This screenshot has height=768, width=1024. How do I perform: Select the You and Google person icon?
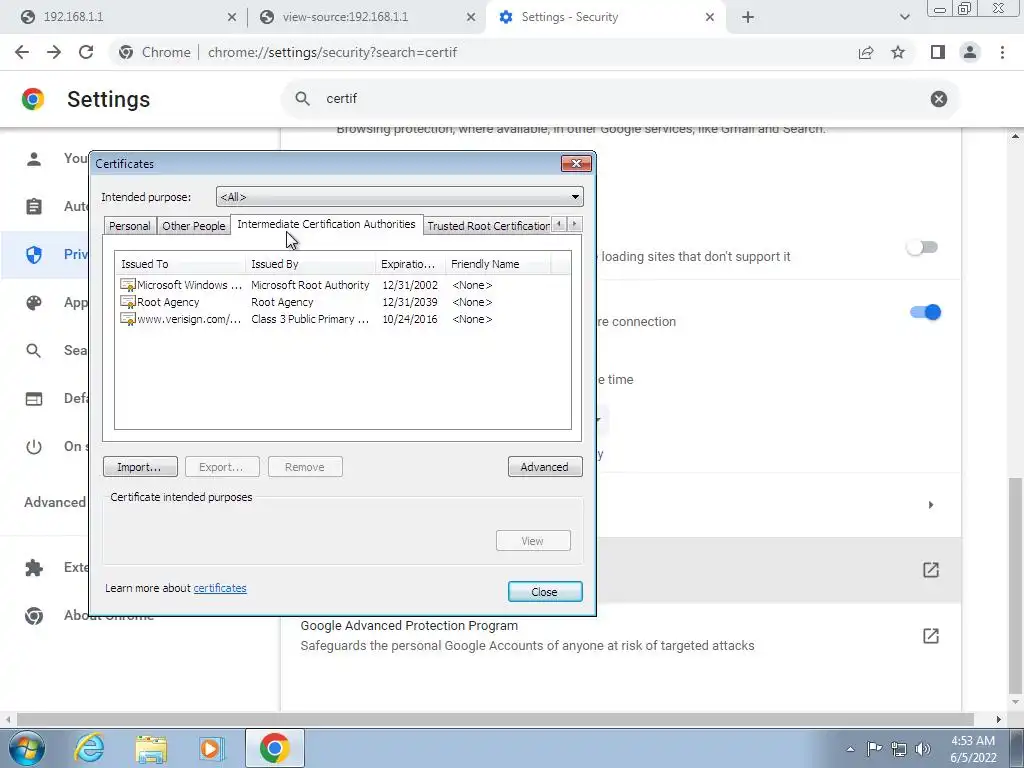click(34, 159)
